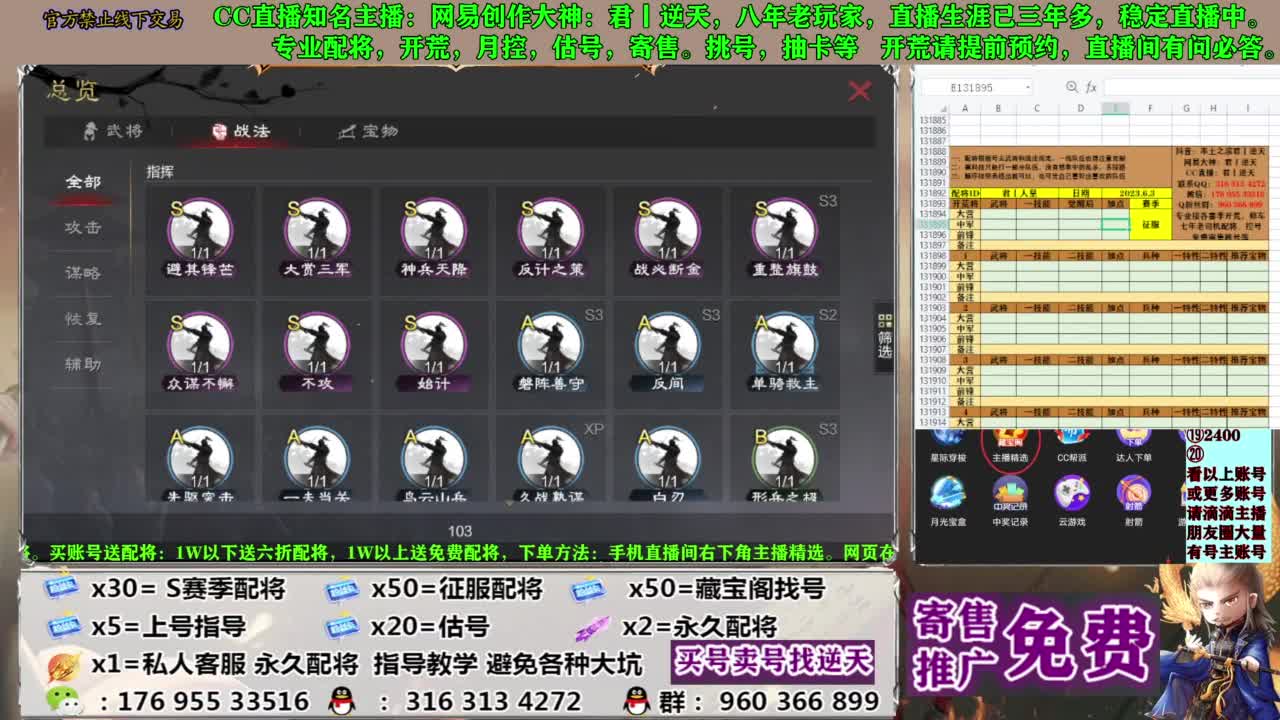Image resolution: width=1280 pixels, height=720 pixels.
Task: Select spreadsheet column F header
Action: (x=1150, y=108)
